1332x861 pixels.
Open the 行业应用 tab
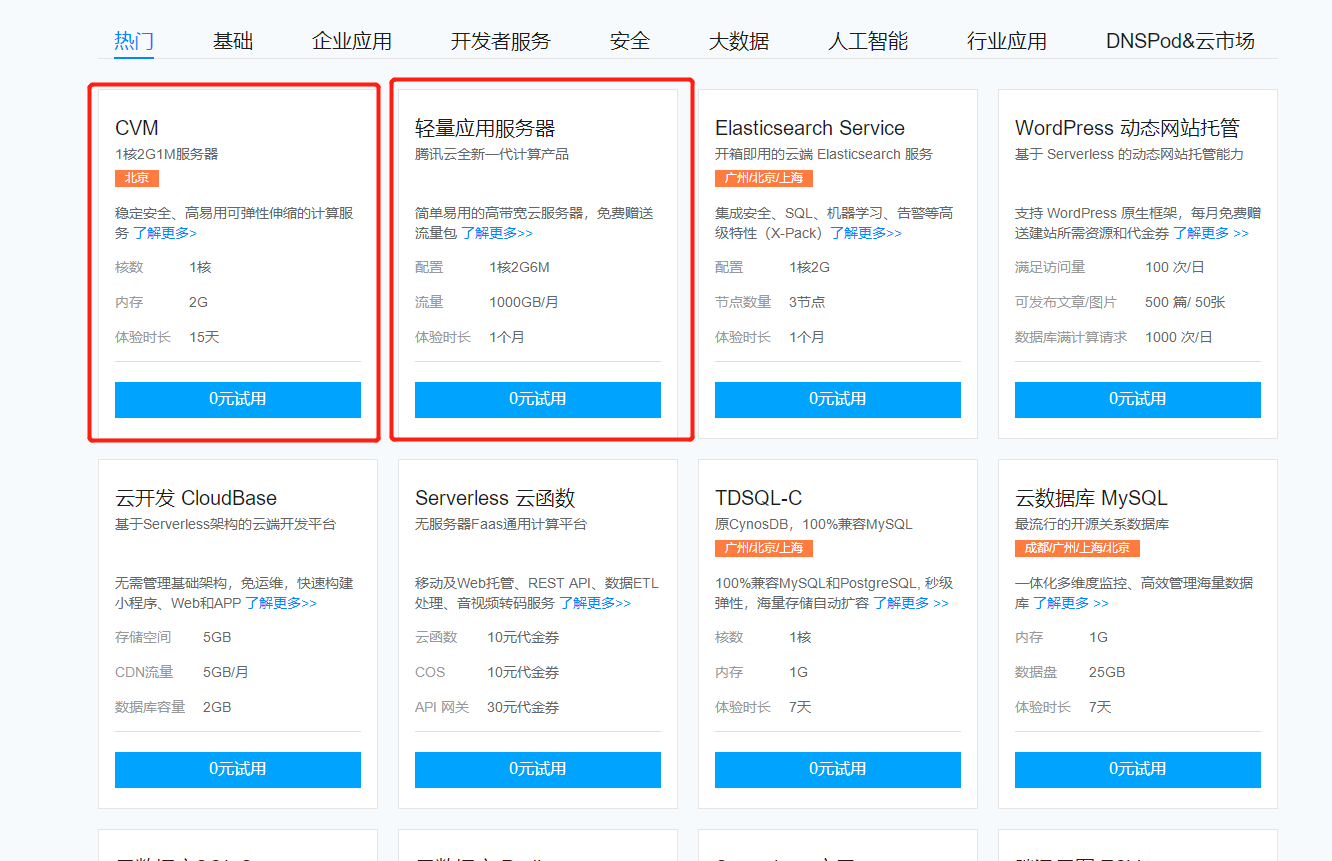1007,41
